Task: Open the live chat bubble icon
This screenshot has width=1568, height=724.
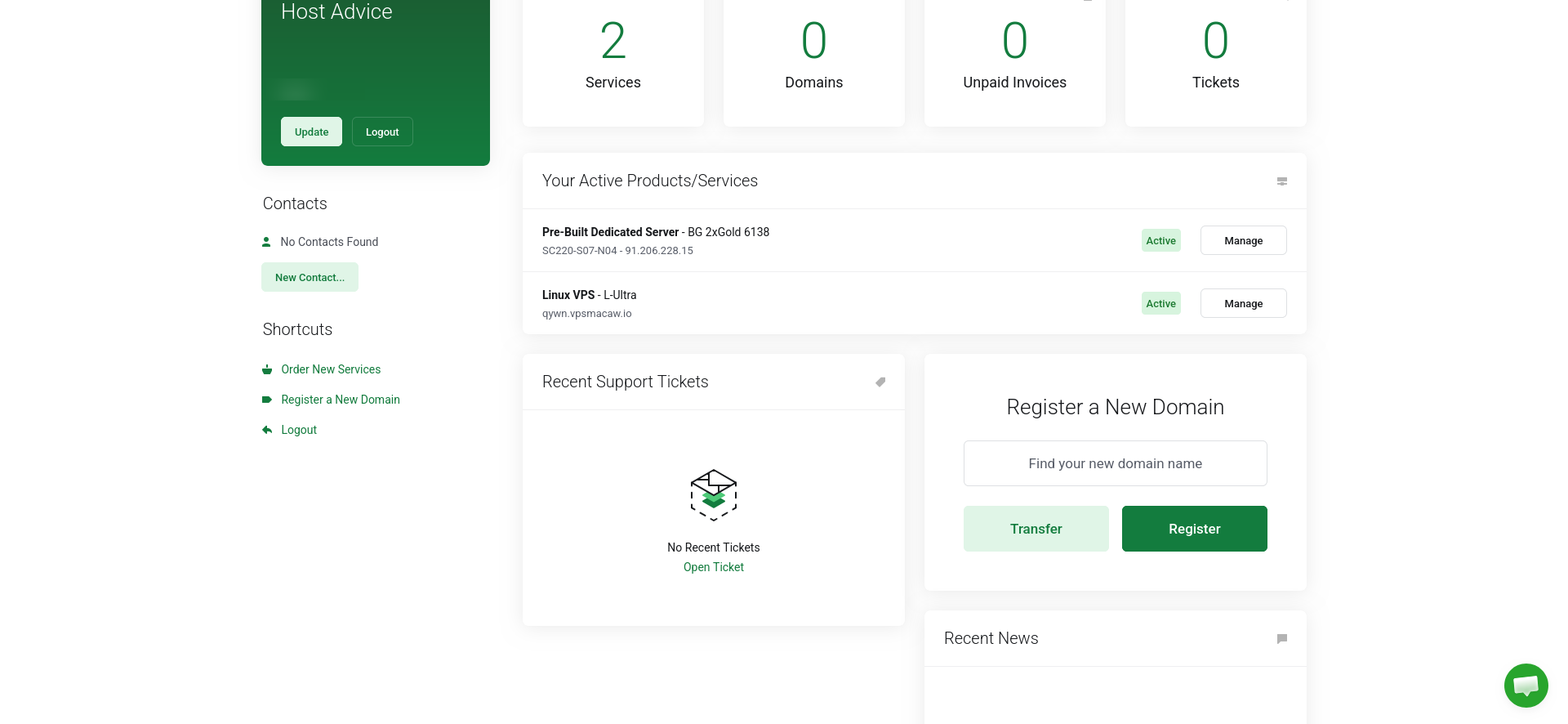Action: pos(1526,686)
